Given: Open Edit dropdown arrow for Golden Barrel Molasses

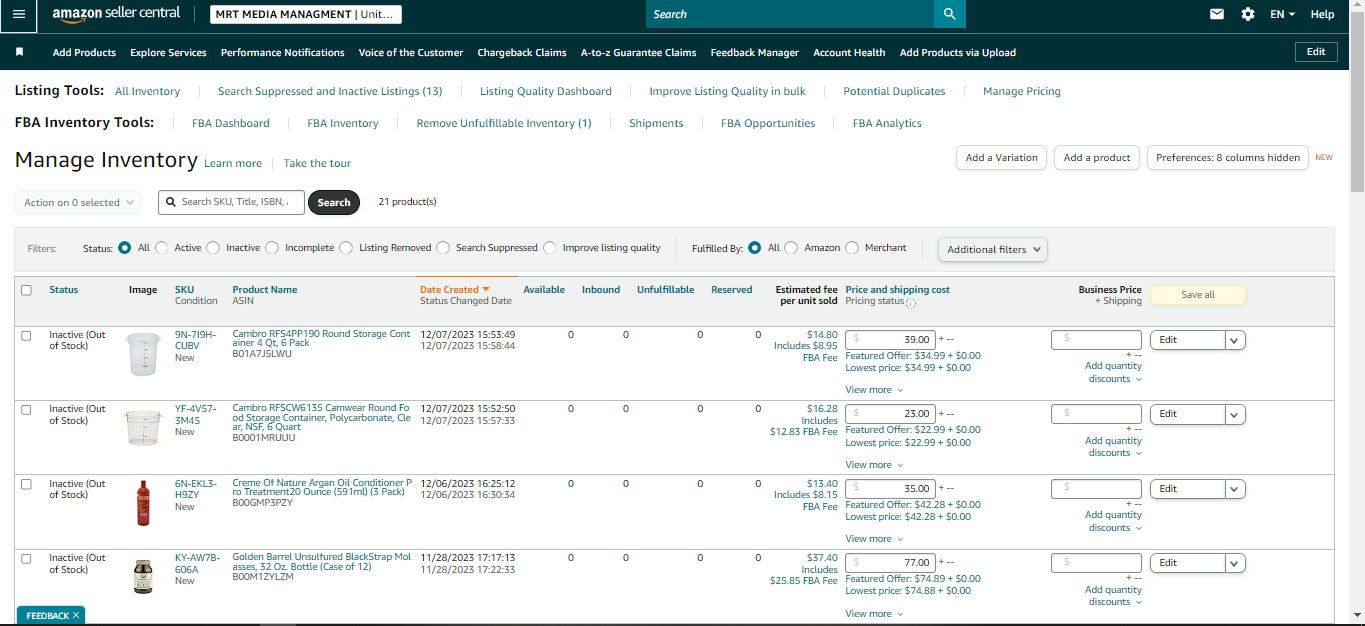Looking at the screenshot, I should pyautogui.click(x=1235, y=563).
